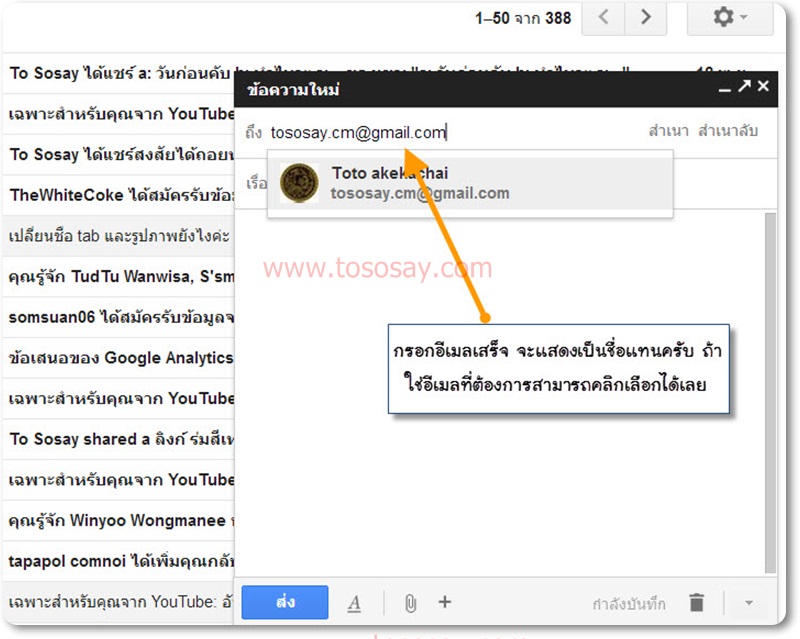Click the compose message scrollbar

pyautogui.click(x=770, y=390)
